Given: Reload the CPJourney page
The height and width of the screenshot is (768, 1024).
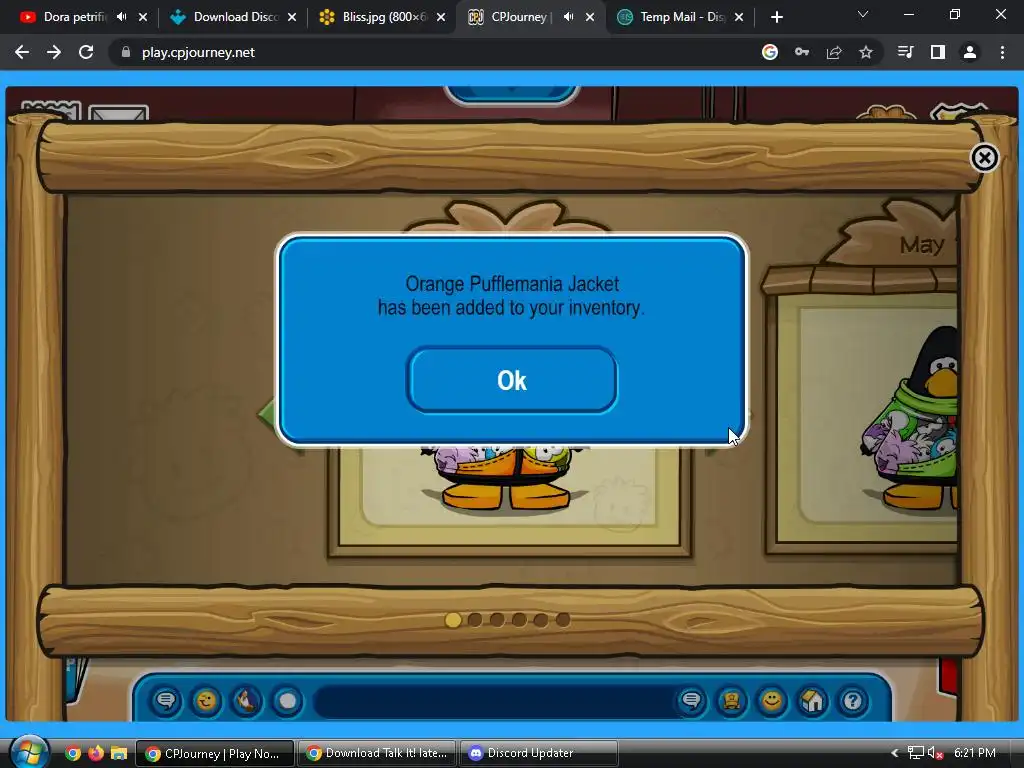Looking at the screenshot, I should [x=86, y=52].
